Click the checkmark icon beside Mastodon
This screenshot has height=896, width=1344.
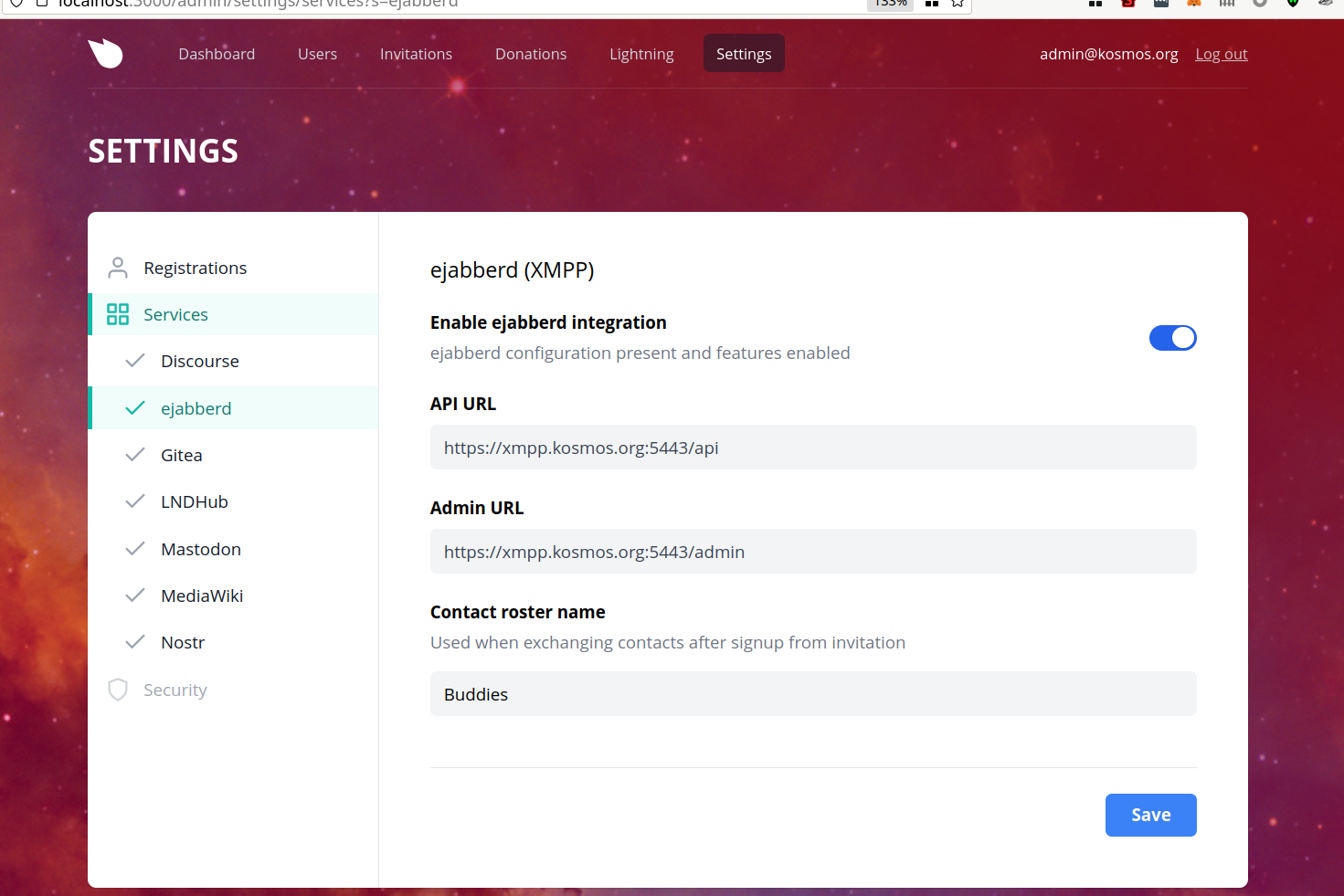click(x=135, y=549)
